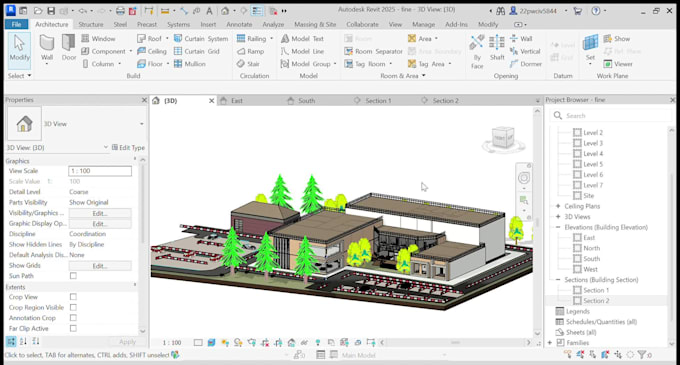Switch to the Structure ribbon tab
680x365 pixels.
pos(91,24)
